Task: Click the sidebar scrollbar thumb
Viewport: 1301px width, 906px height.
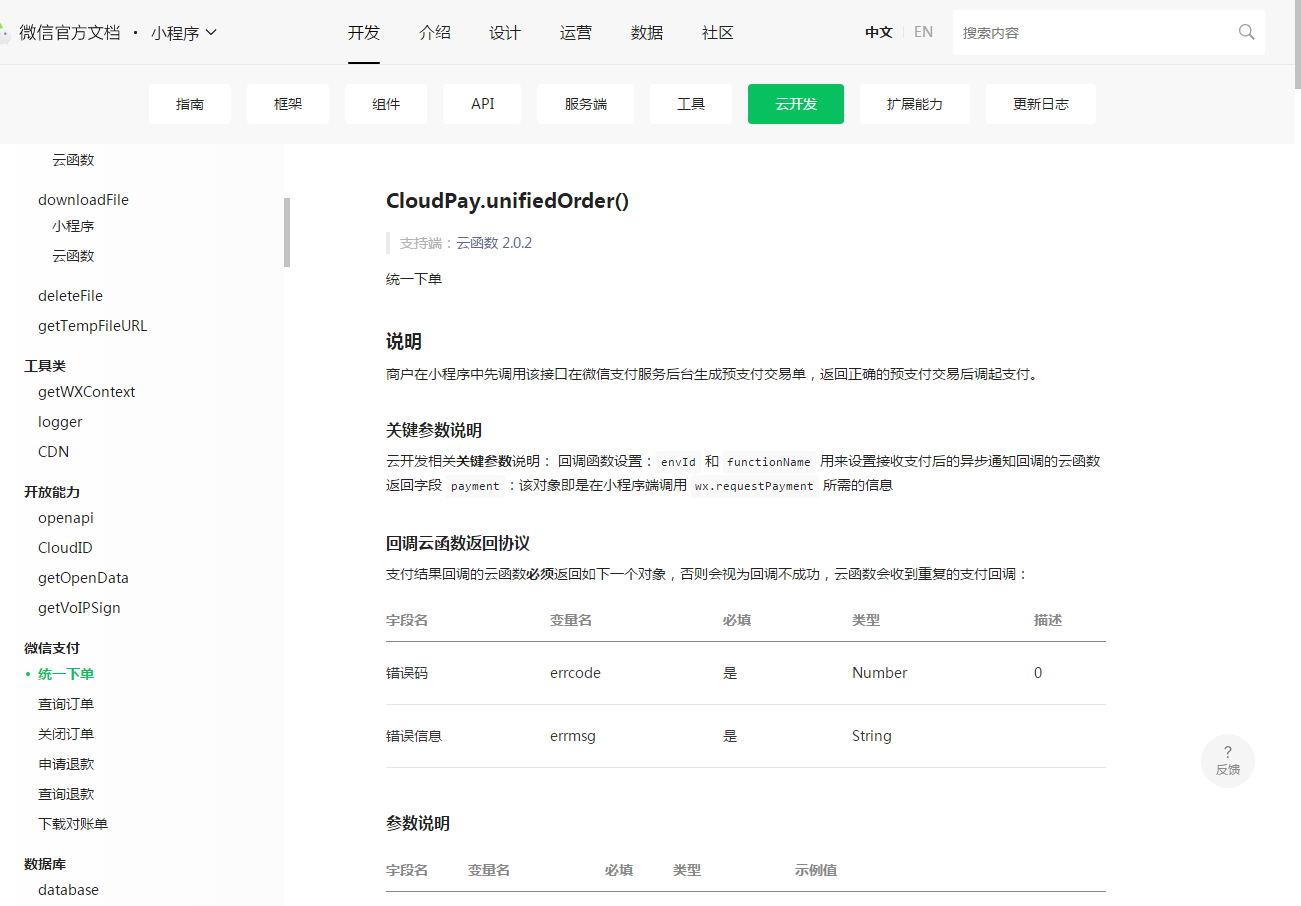Action: point(287,232)
